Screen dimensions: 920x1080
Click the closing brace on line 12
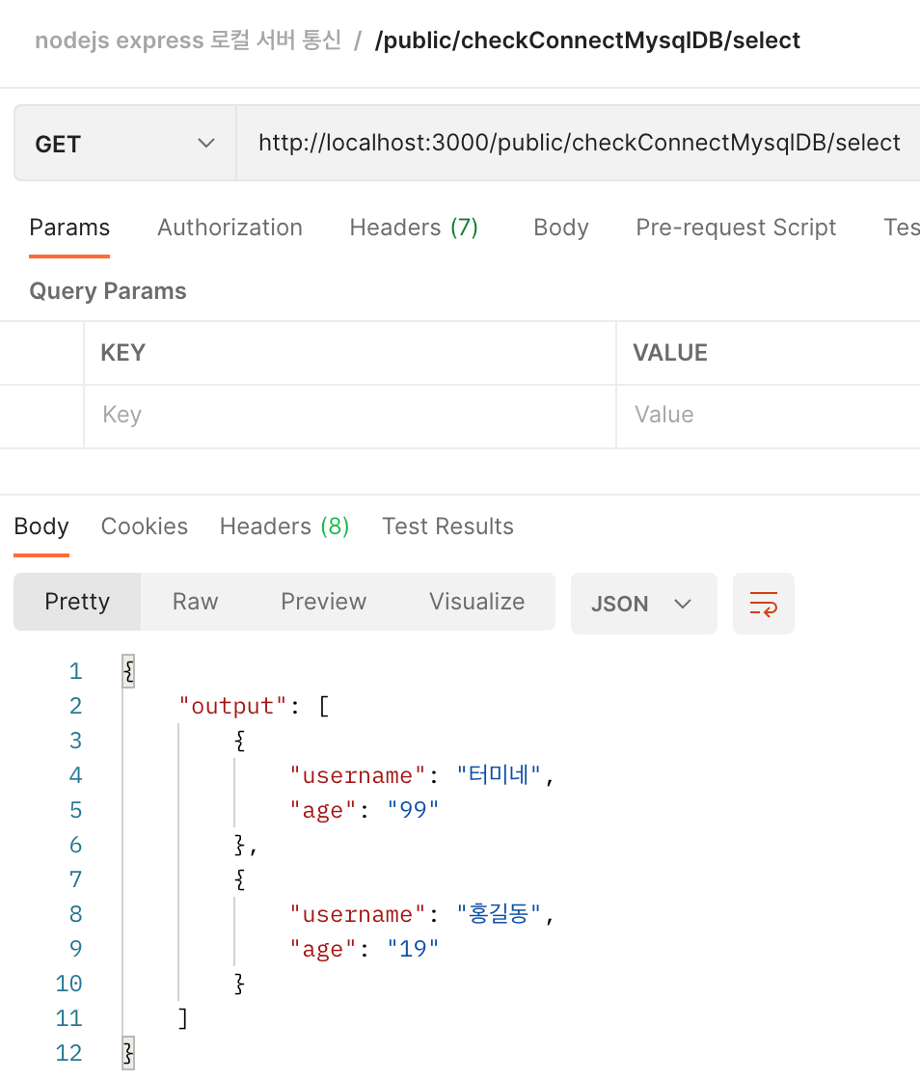128,1053
